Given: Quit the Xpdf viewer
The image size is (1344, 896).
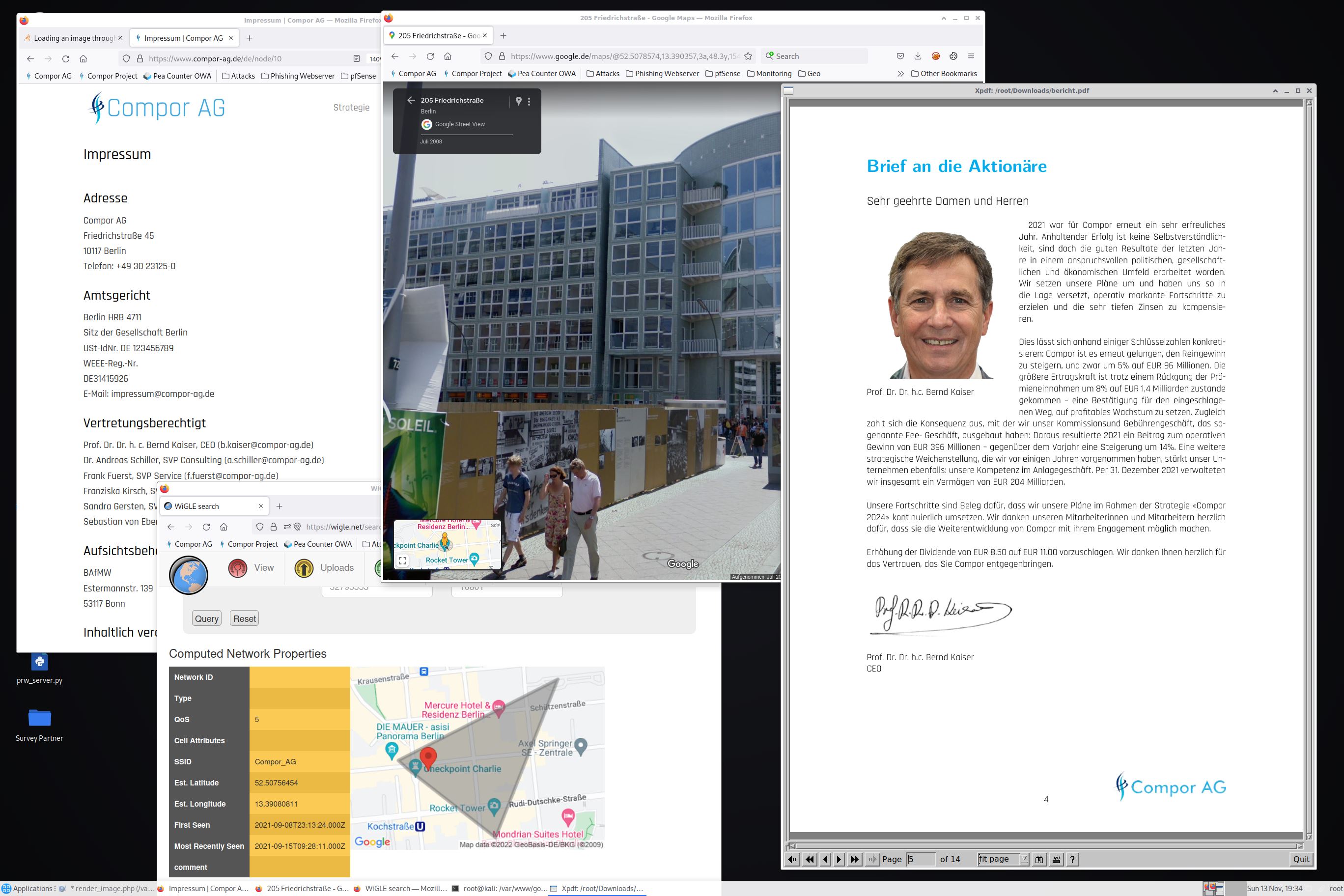Looking at the screenshot, I should (1301, 859).
